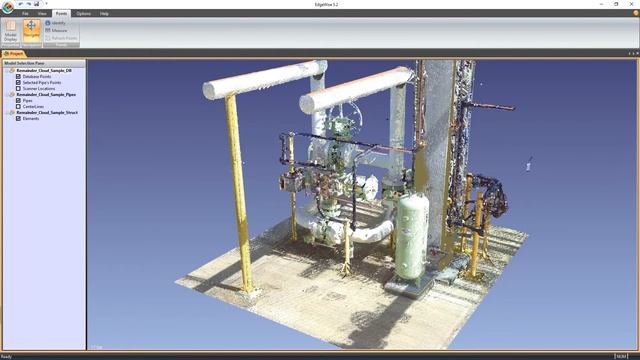Toggle the Elements checkbox
This screenshot has width=640, height=360.
tap(18, 118)
